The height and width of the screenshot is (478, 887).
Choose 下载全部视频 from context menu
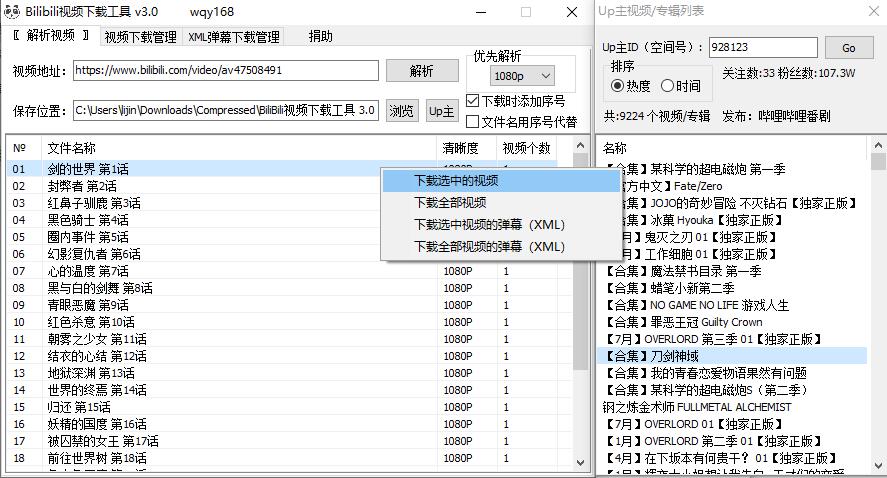pos(450,203)
